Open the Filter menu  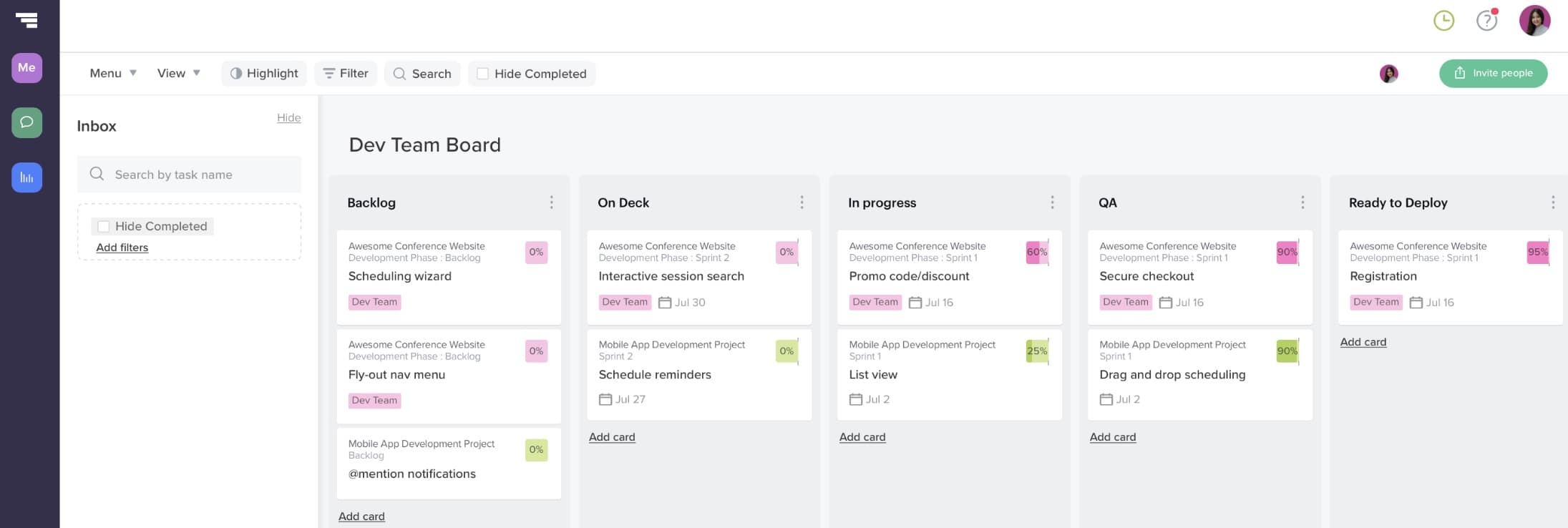tap(346, 74)
